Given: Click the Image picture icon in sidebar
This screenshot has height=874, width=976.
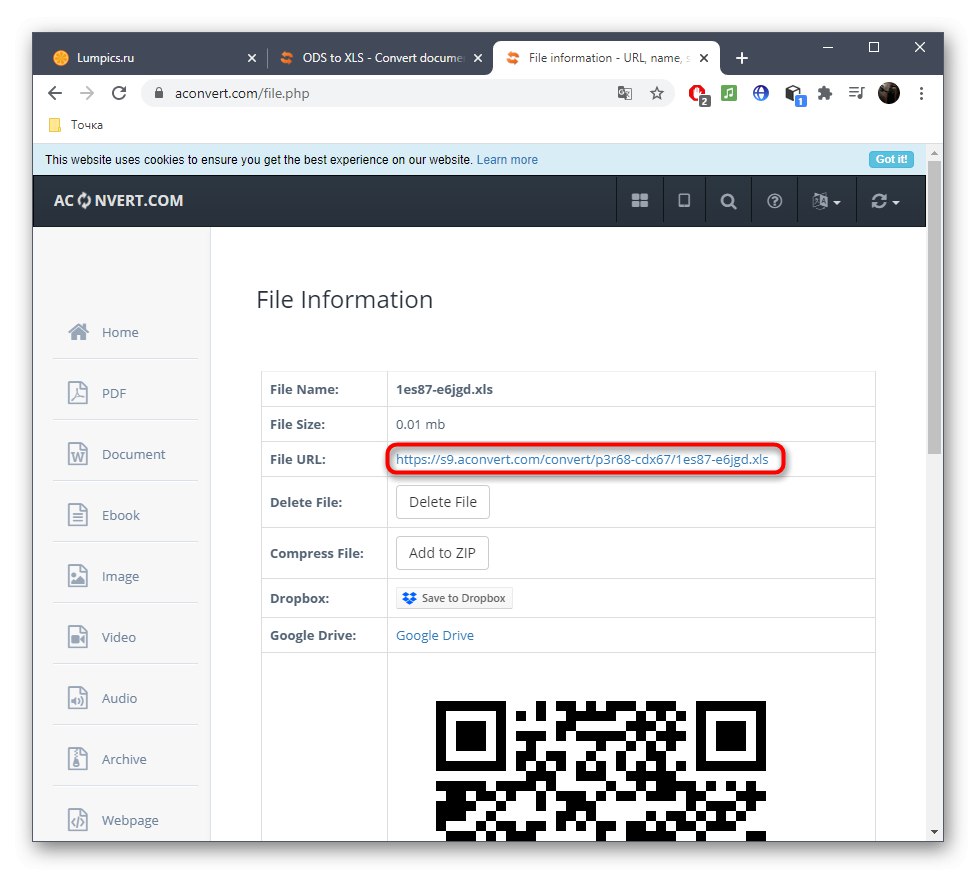Looking at the screenshot, I should click(78, 576).
